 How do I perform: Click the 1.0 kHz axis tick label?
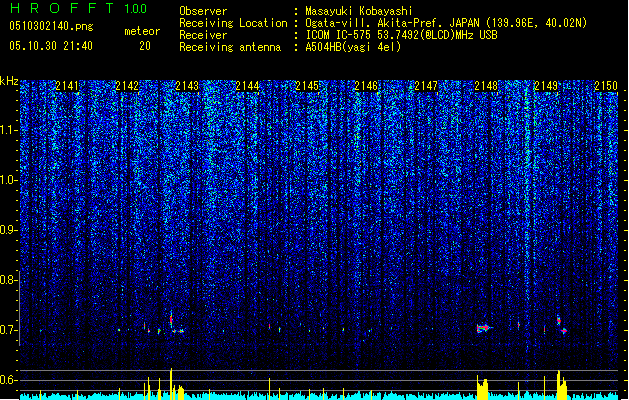pyautogui.click(x=8, y=180)
